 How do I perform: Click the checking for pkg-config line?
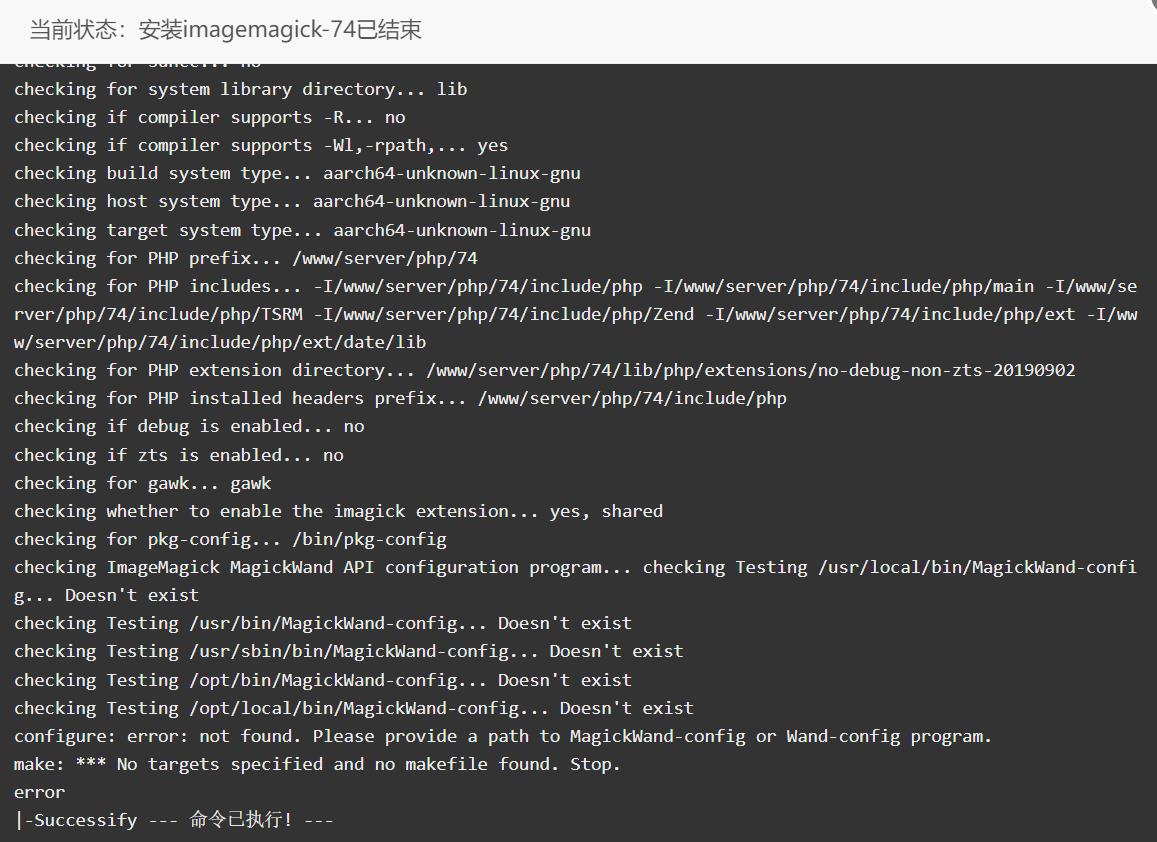[230, 539]
